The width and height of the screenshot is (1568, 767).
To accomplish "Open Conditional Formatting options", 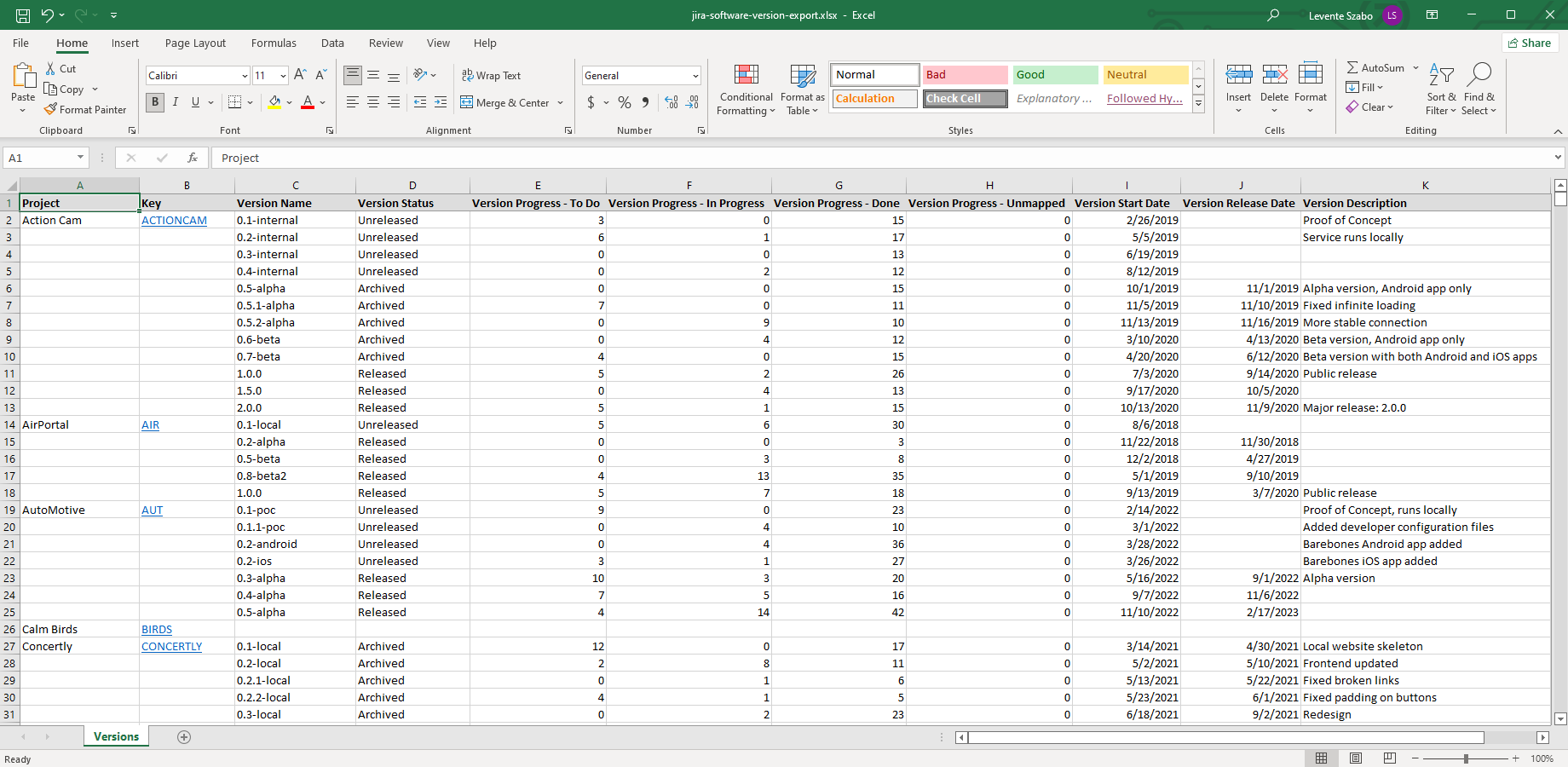I will [746, 89].
